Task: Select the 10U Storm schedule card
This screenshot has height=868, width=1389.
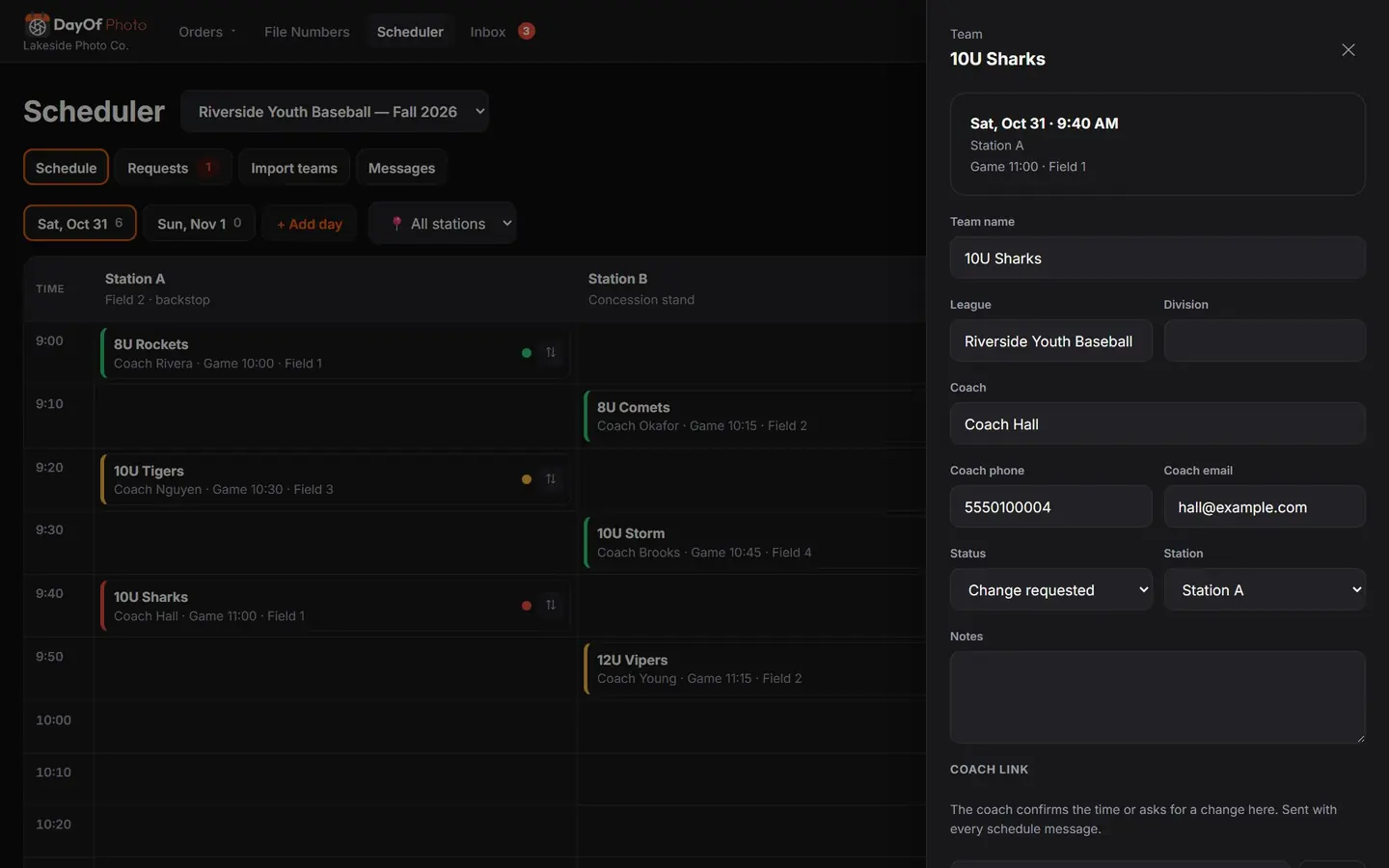Action: point(755,542)
